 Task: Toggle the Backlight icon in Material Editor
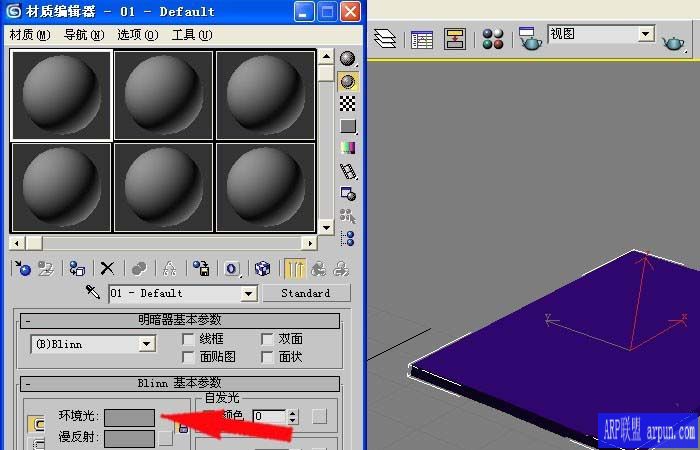pyautogui.click(x=347, y=81)
